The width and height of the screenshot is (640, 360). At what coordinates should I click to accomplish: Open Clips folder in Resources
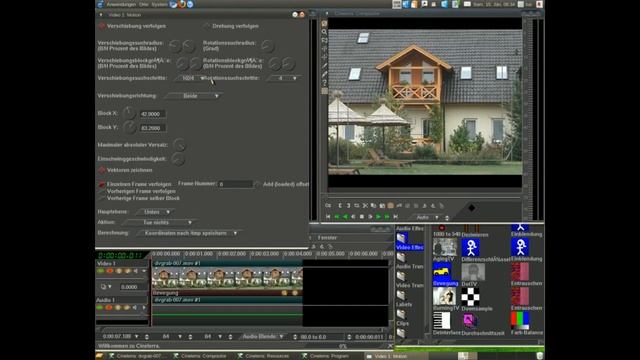click(403, 318)
